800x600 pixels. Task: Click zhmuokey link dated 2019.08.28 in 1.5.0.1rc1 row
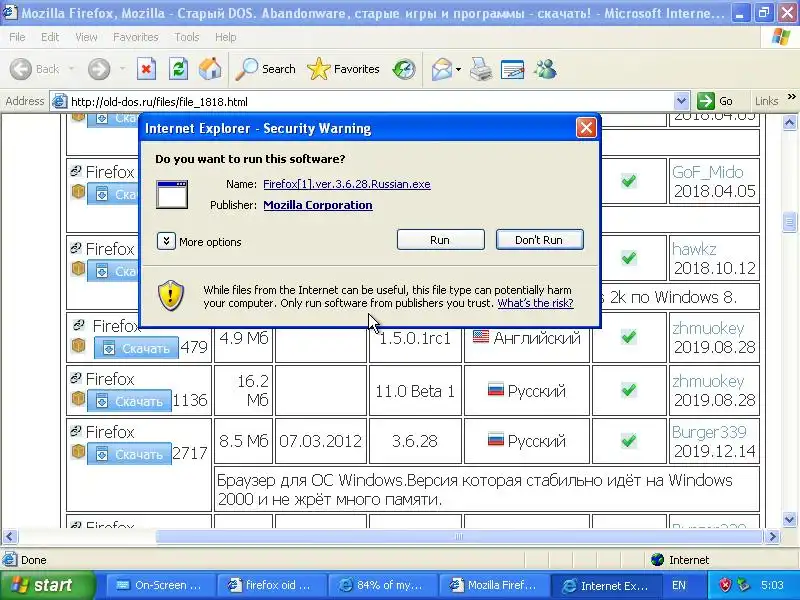click(x=708, y=328)
